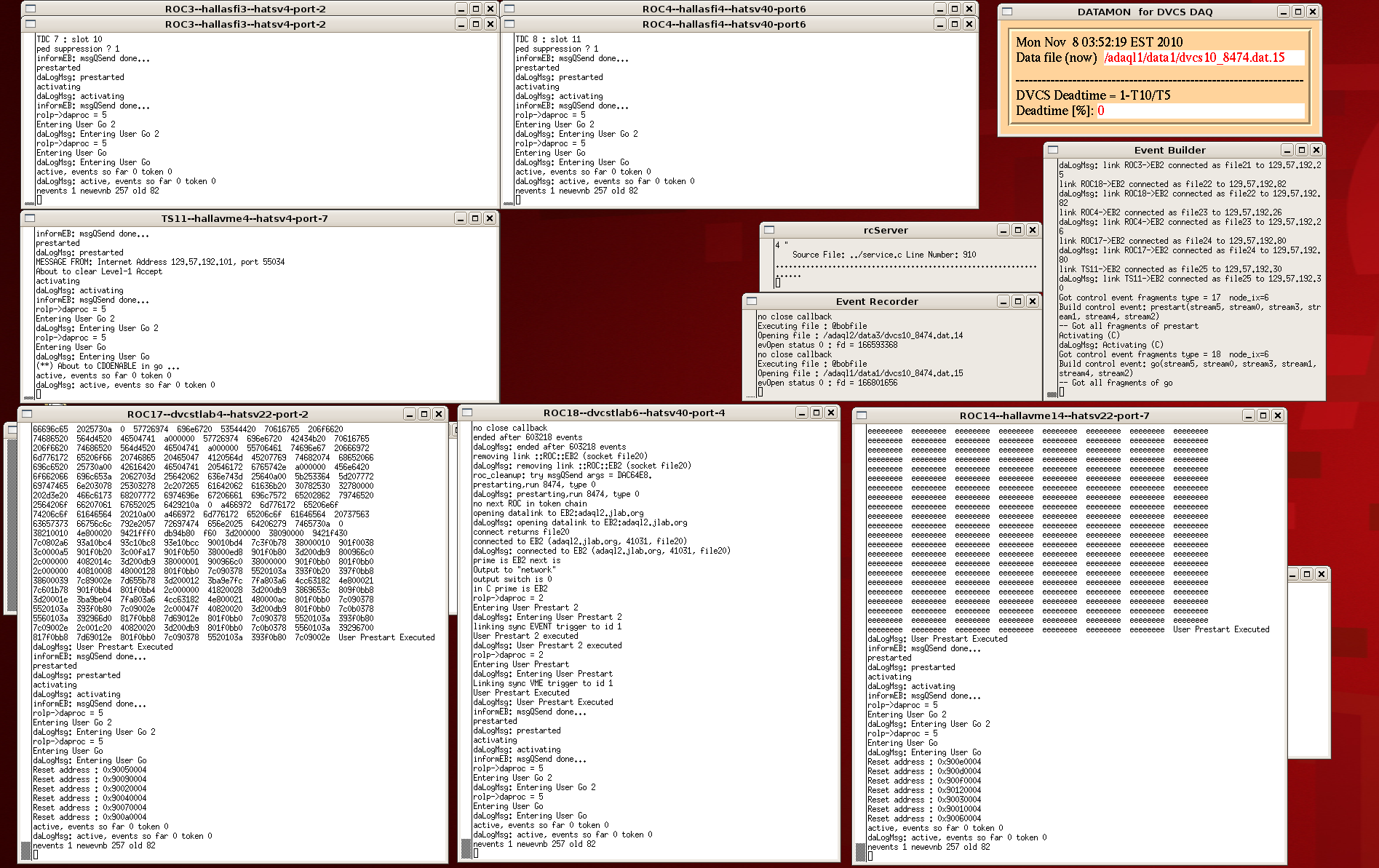Click '-- Got all fragments of prestart' in Event Builder
Image resolution: width=1379 pixels, height=868 pixels.
point(1129,326)
